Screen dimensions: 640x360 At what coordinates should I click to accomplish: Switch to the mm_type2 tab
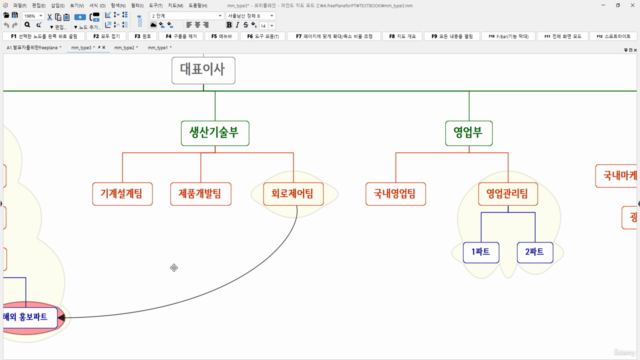[x=126, y=48]
